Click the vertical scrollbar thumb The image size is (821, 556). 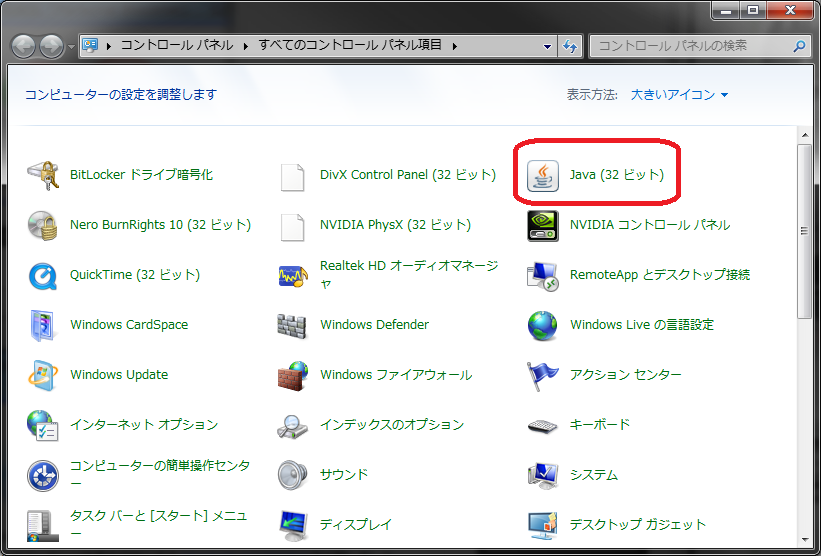pos(805,231)
